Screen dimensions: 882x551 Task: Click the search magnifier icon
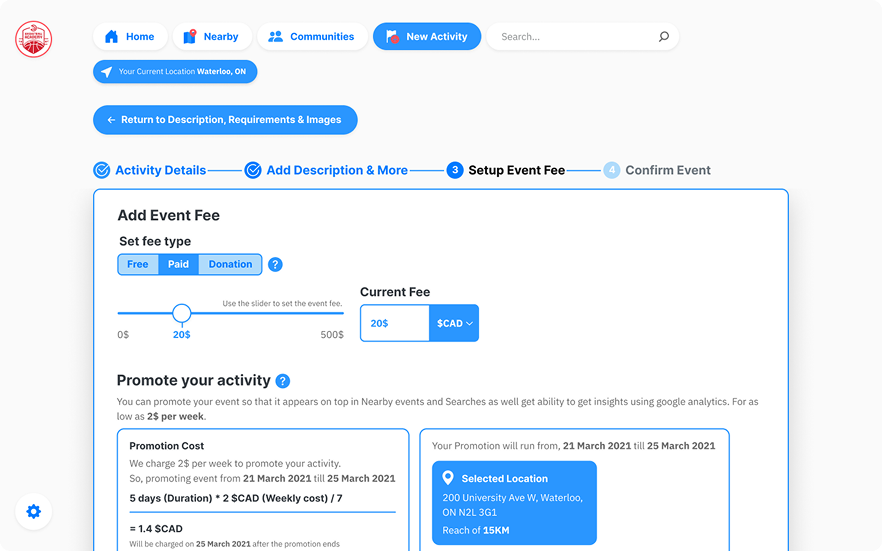point(663,37)
